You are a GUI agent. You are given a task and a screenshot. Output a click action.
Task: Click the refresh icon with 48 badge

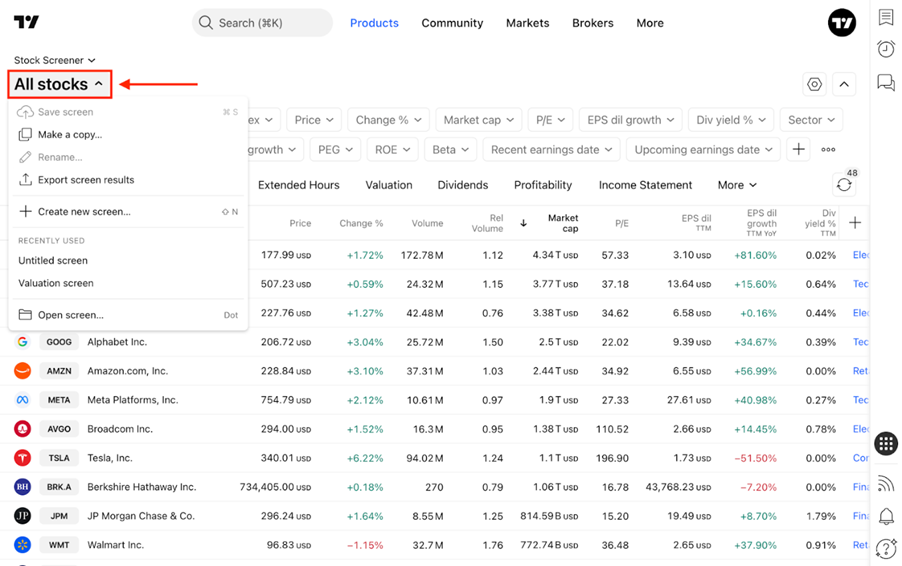[844, 185]
